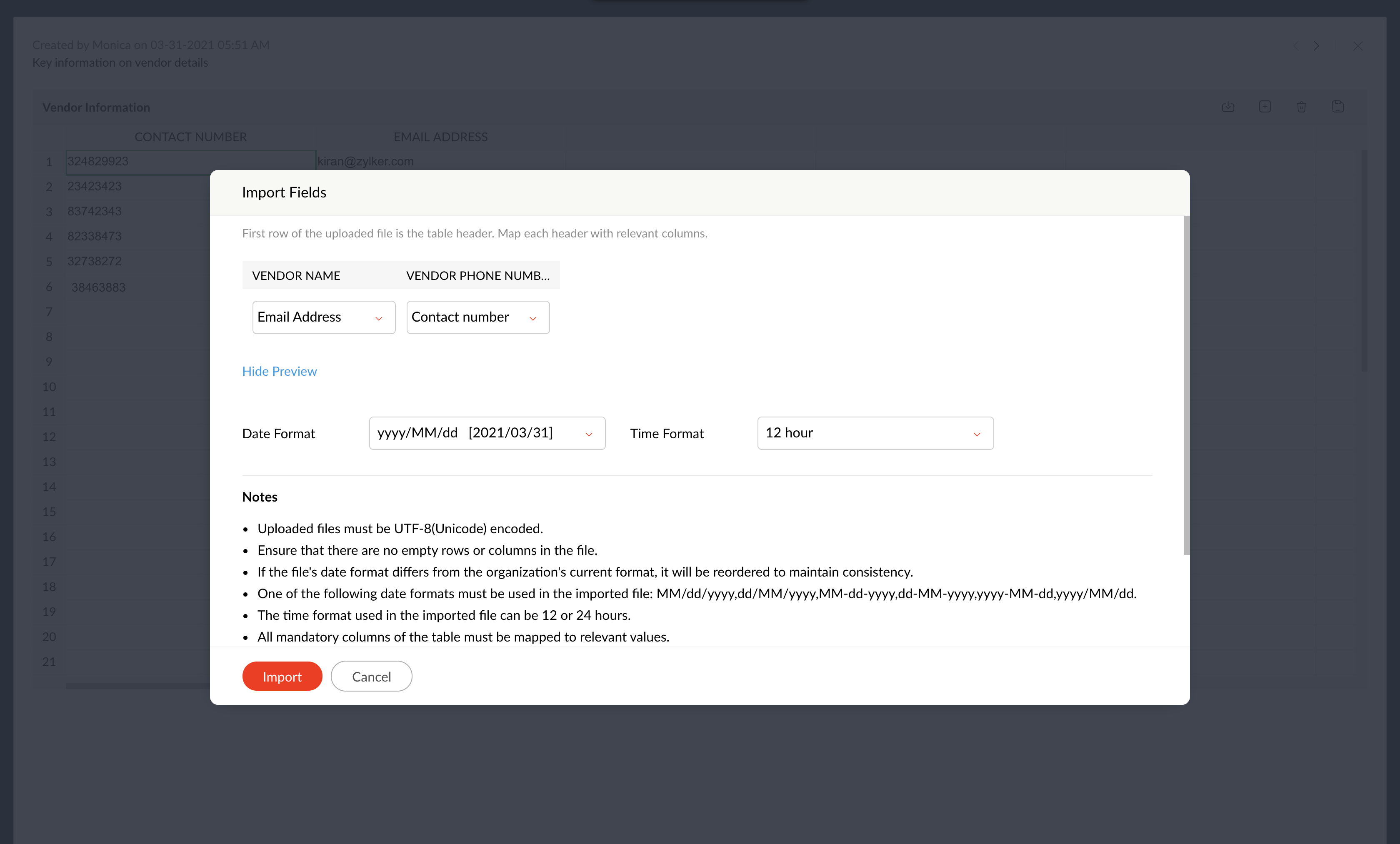Click the import icon in Vendor Information header
This screenshot has height=844, width=1400.
pyautogui.click(x=1228, y=107)
